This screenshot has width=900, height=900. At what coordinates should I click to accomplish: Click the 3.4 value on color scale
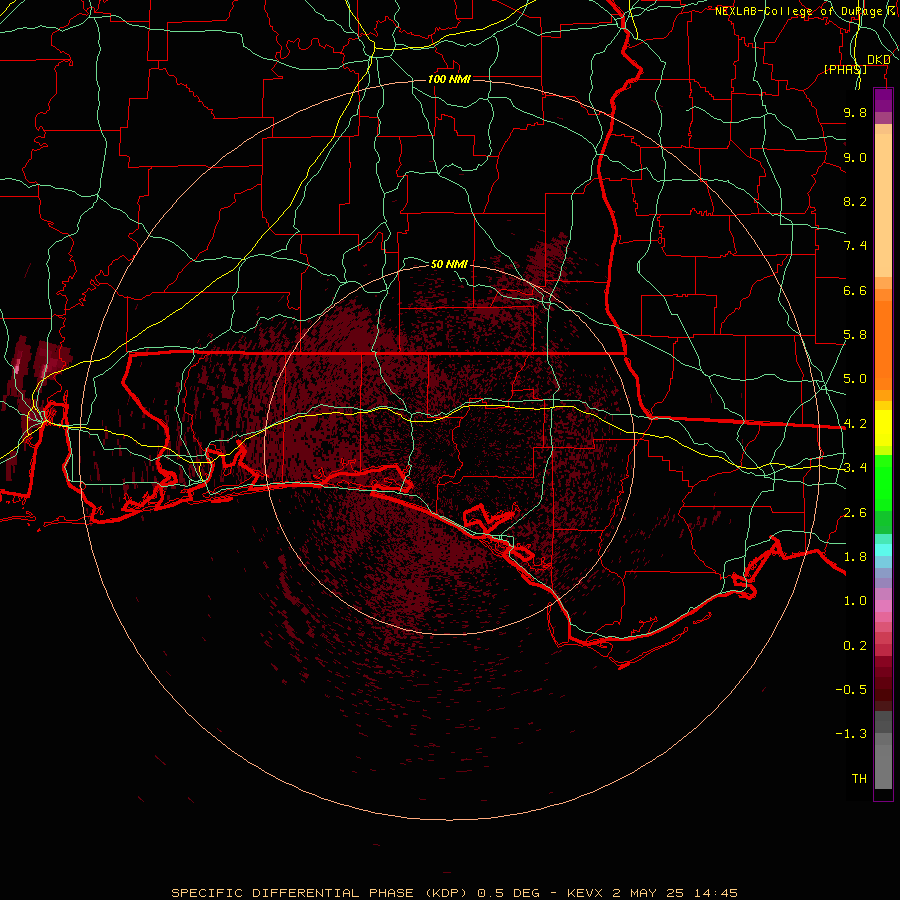coord(855,468)
